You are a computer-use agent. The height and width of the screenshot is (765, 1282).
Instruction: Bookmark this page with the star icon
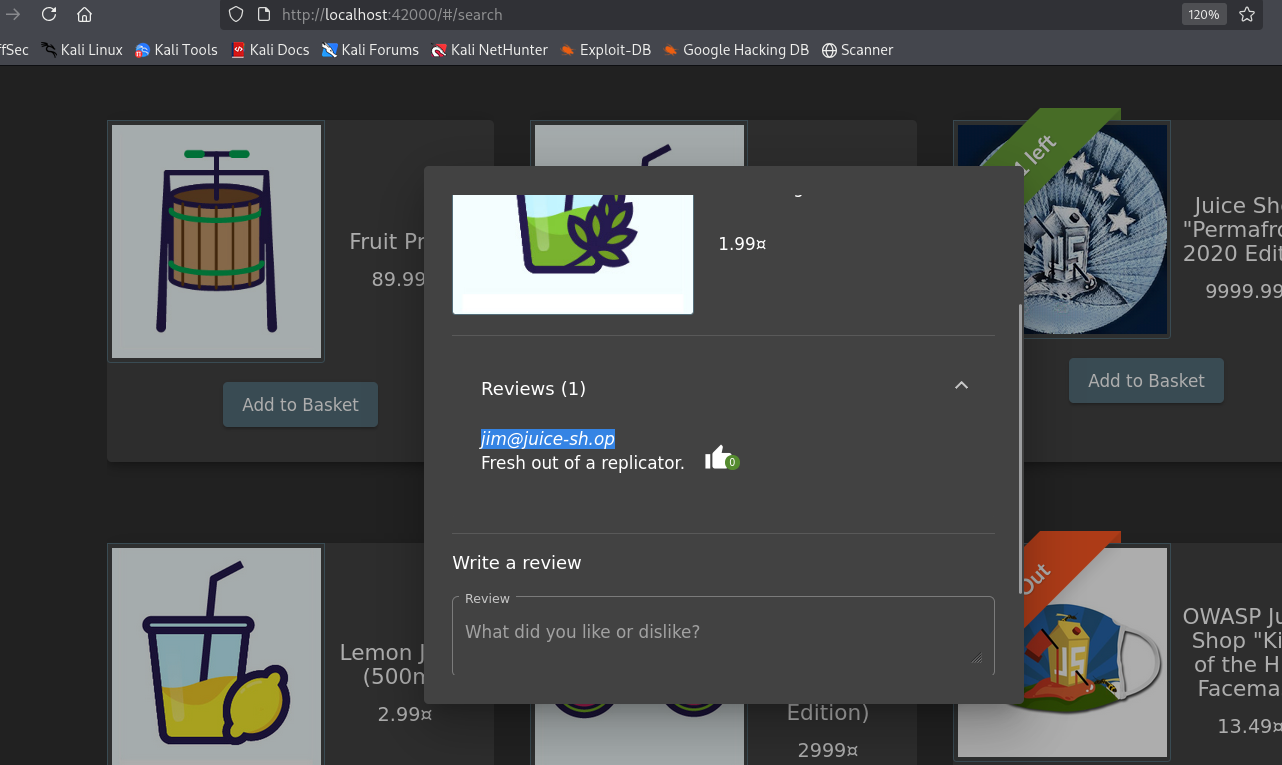coord(1247,14)
